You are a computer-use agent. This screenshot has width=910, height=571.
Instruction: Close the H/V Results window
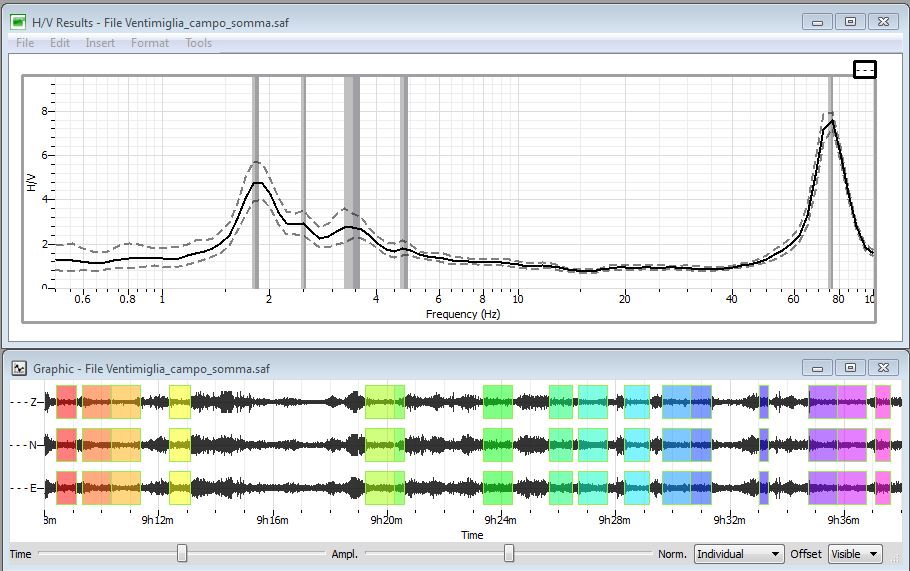click(883, 22)
